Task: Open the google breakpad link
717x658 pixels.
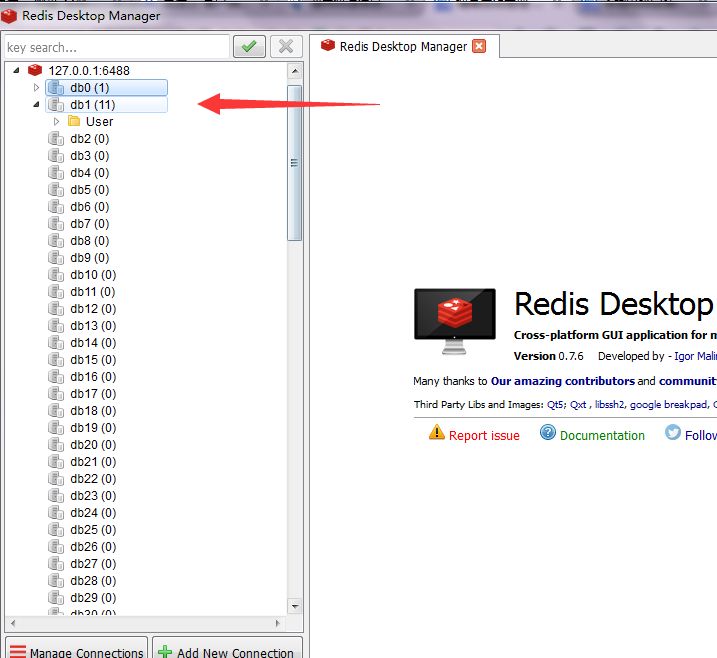Action: [669, 405]
